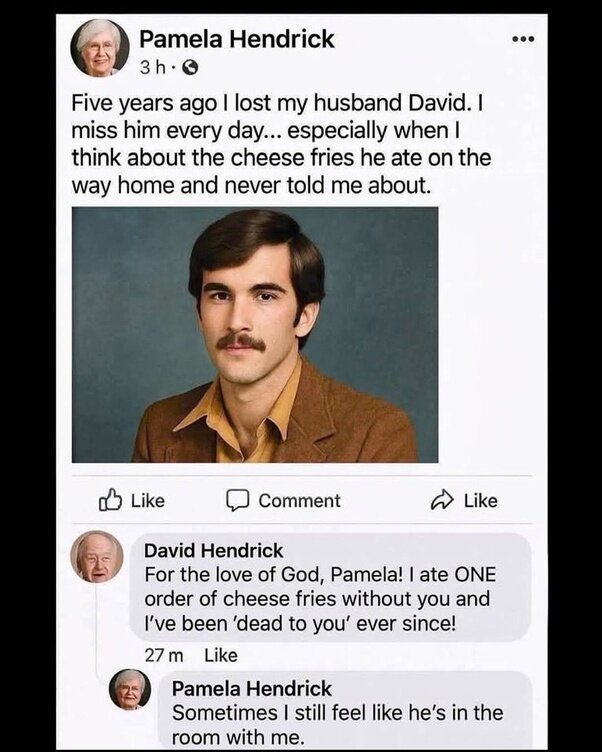Click Like under David Hendrick's comment
Viewport: 602px width, 752px height.
pos(220,655)
